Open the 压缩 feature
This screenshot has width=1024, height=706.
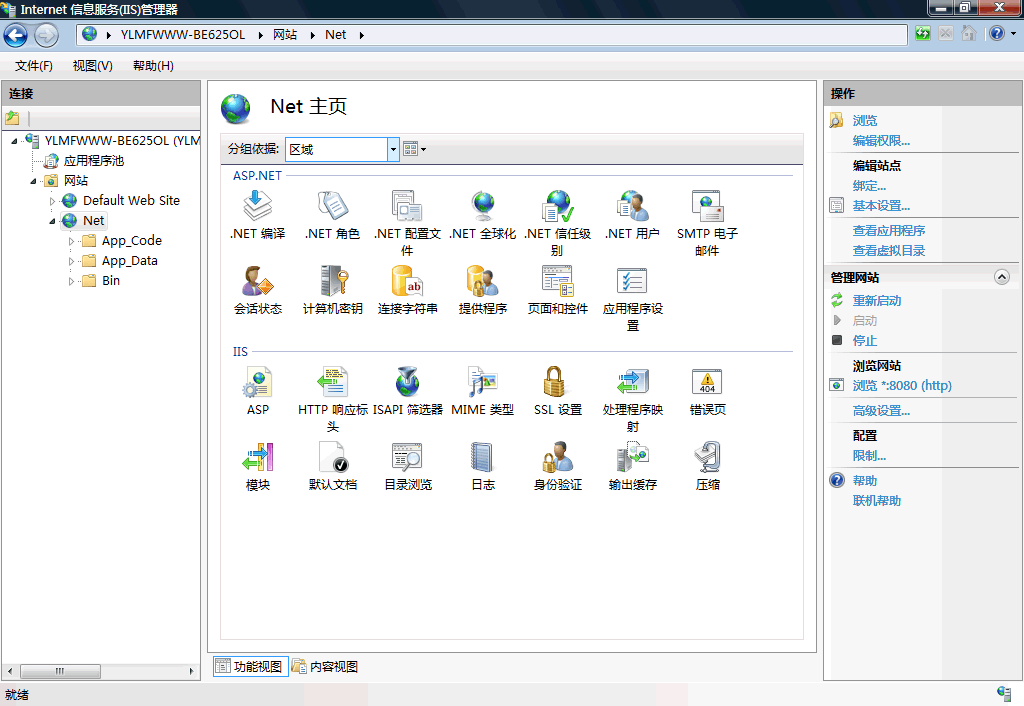(707, 466)
